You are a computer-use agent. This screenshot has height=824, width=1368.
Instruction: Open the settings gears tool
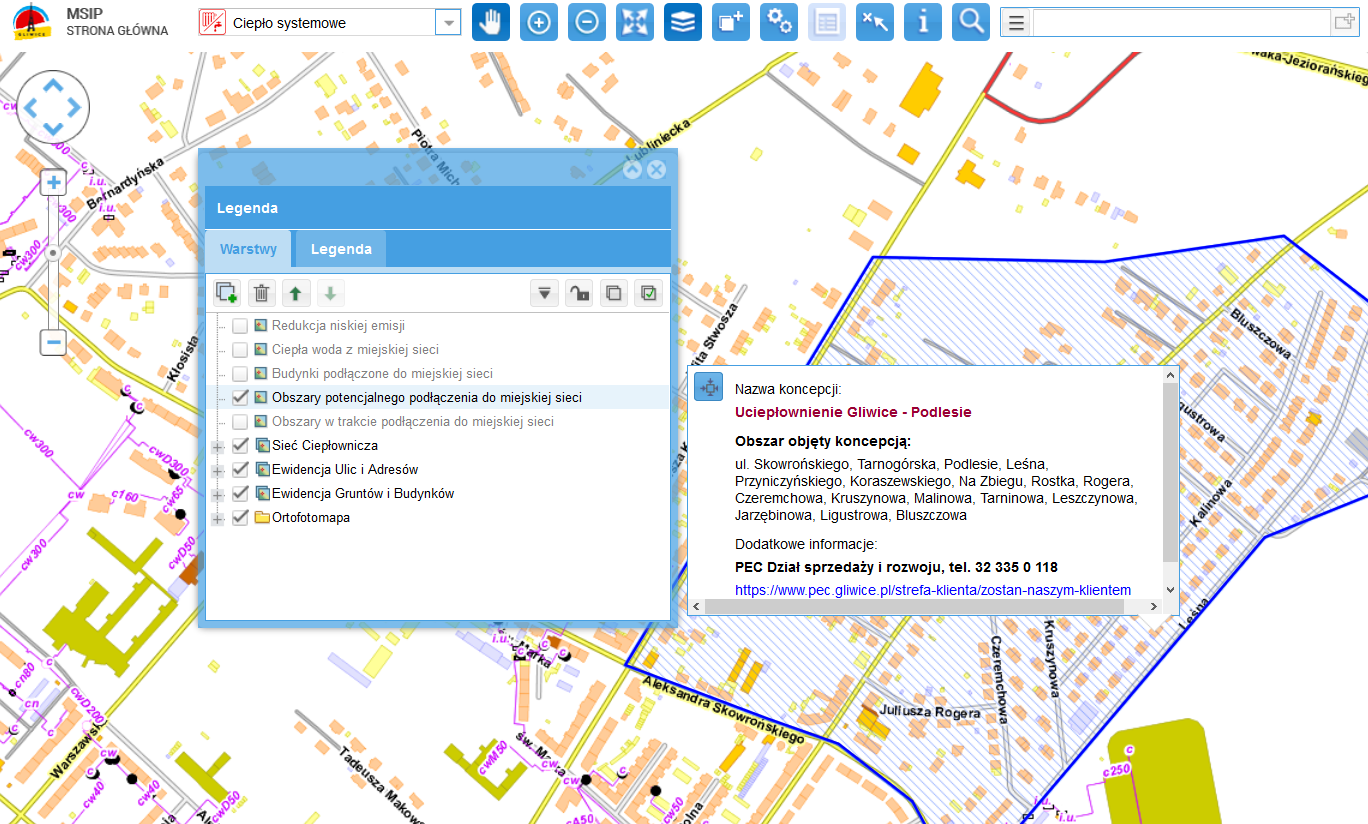[778, 22]
